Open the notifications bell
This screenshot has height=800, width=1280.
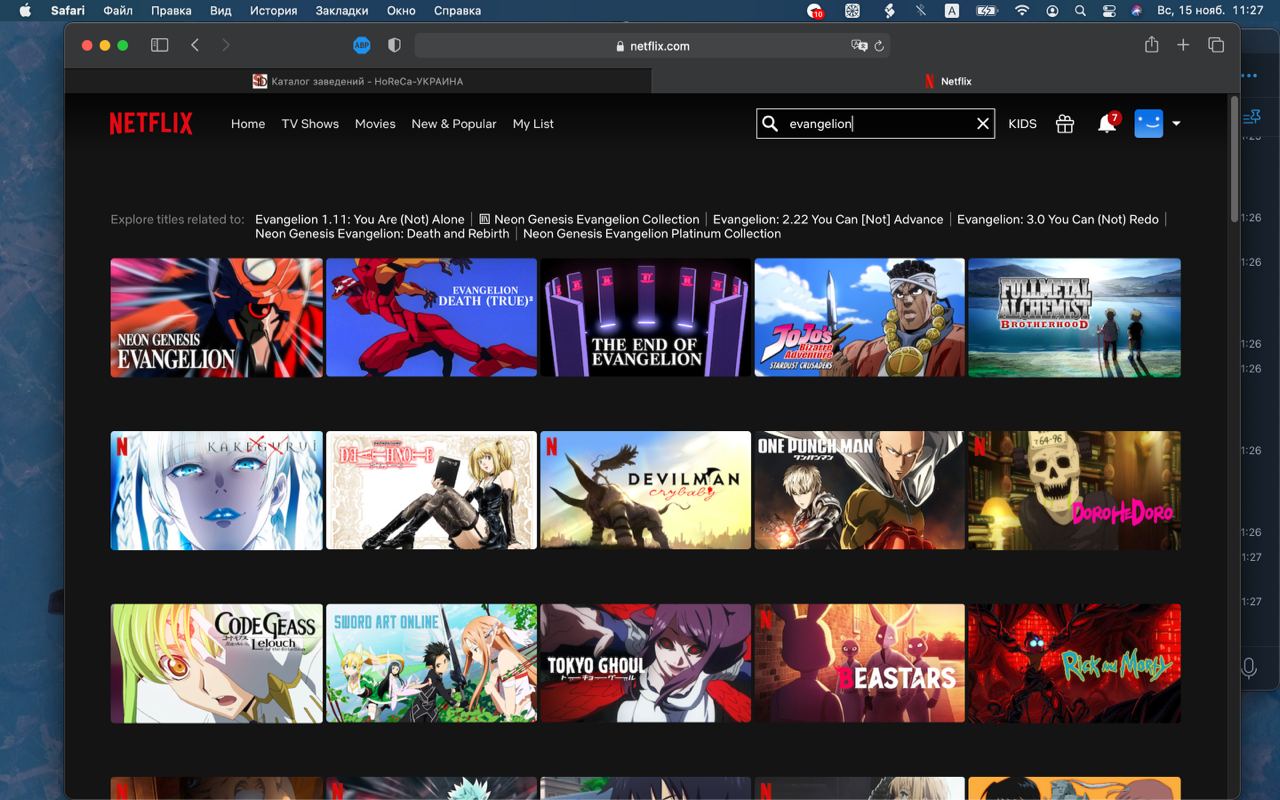[x=1106, y=124]
